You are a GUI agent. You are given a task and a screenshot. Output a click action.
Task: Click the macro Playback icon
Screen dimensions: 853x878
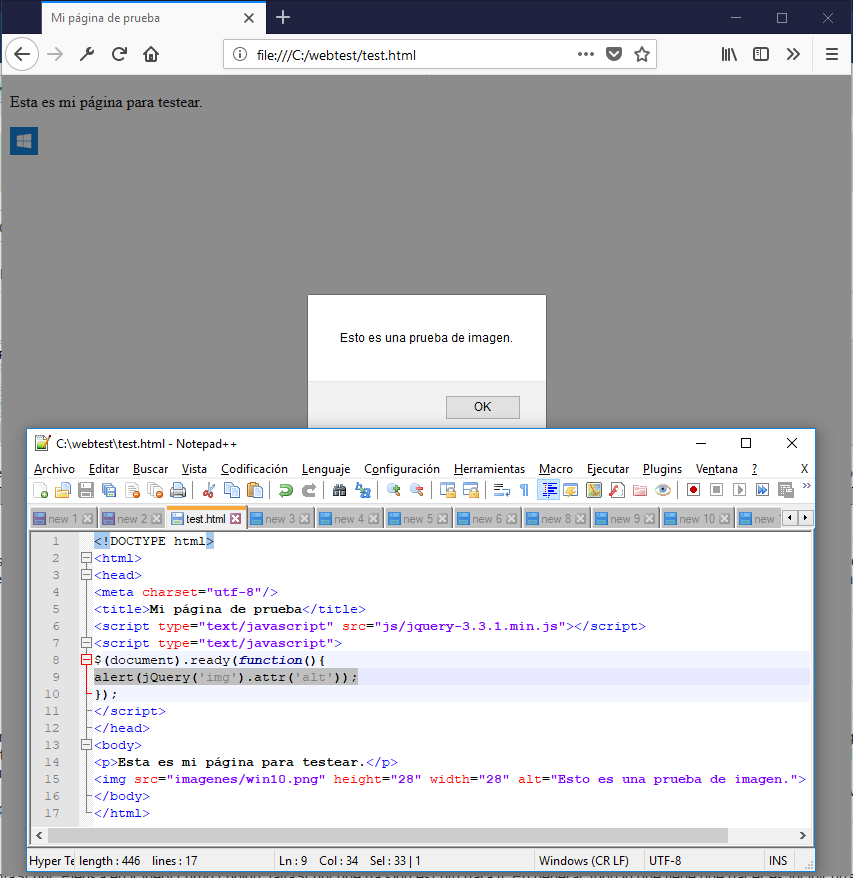(x=739, y=491)
